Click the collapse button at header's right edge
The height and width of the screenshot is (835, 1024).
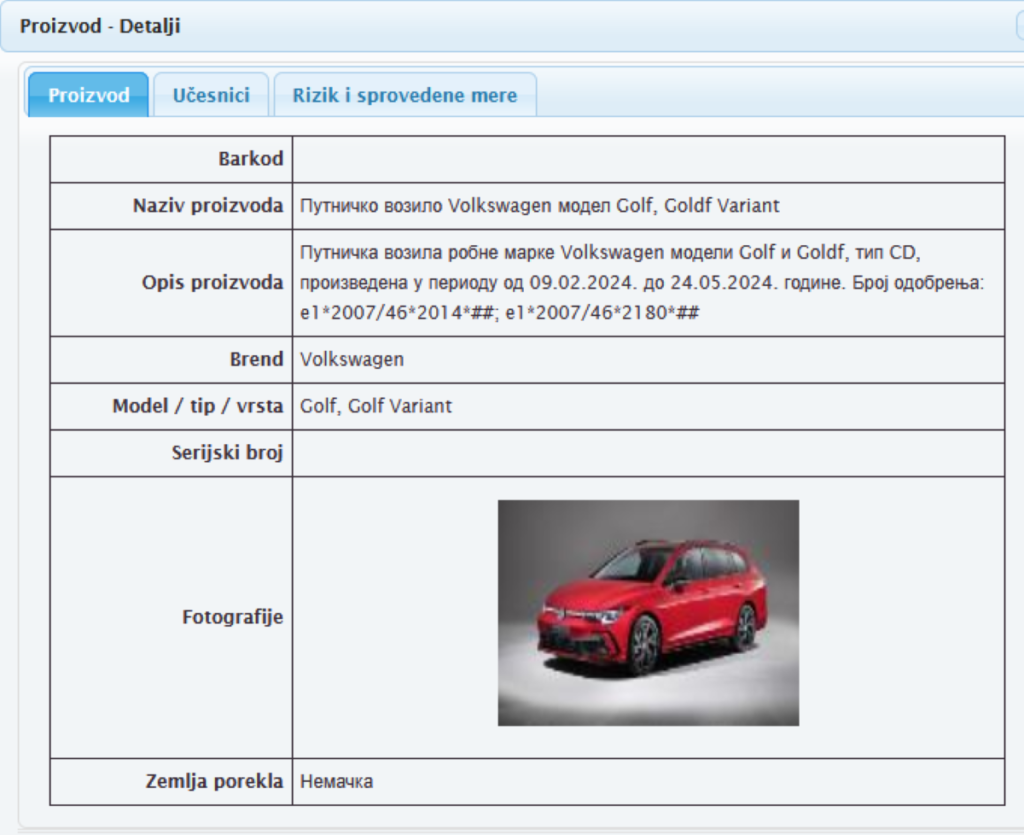click(1019, 27)
